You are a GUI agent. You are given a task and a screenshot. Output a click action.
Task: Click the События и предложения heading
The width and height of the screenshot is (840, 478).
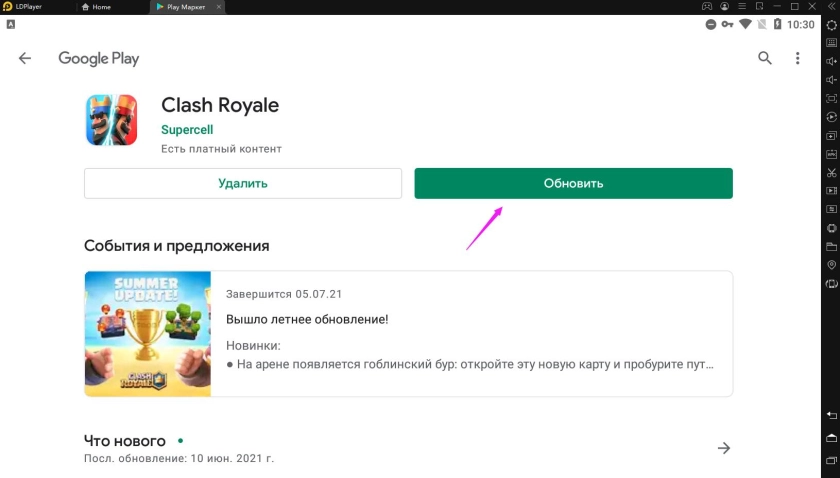click(177, 246)
